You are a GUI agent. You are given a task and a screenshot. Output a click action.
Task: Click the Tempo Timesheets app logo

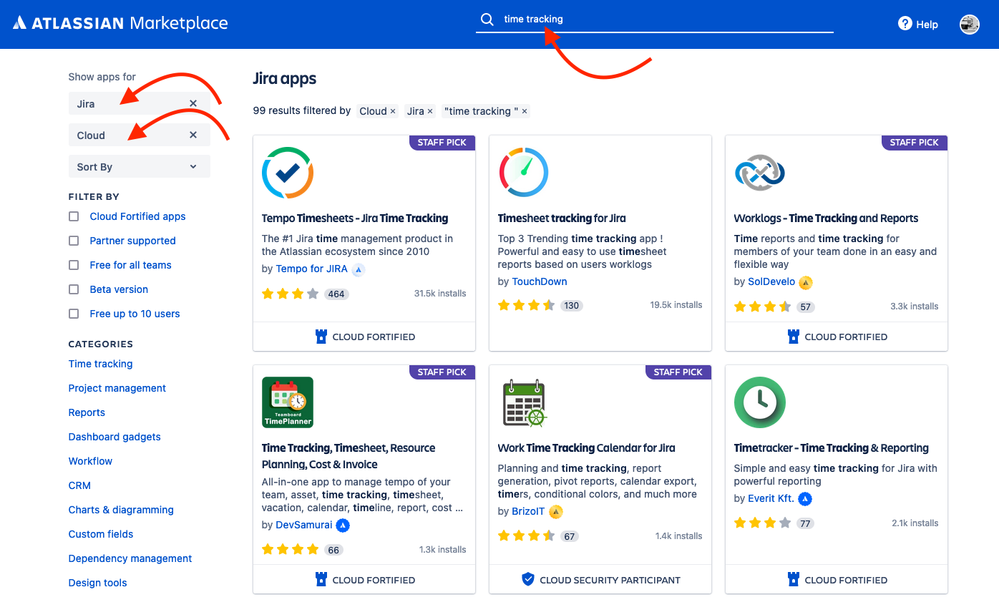pos(287,173)
